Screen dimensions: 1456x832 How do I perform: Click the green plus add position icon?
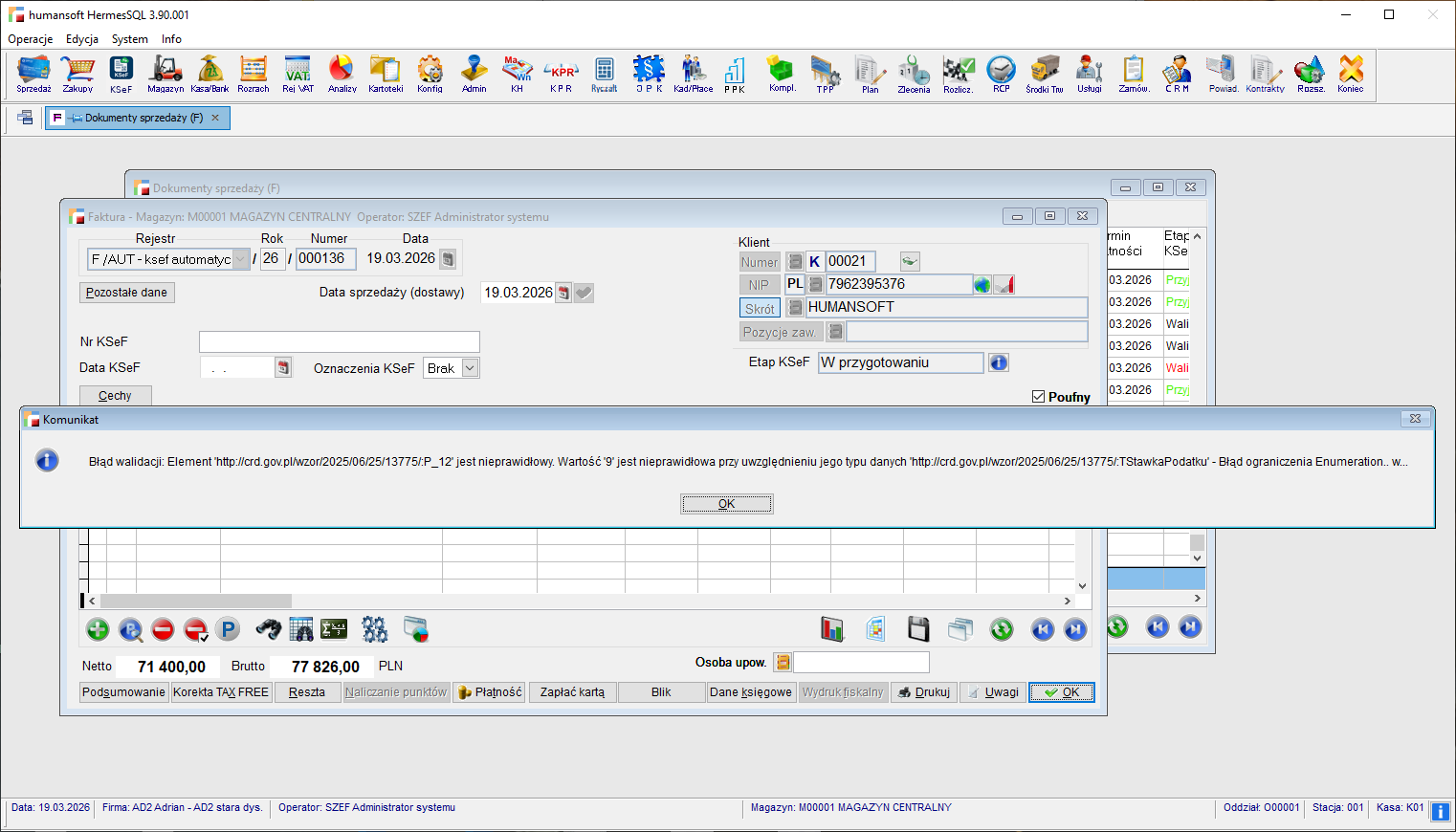tap(98, 629)
